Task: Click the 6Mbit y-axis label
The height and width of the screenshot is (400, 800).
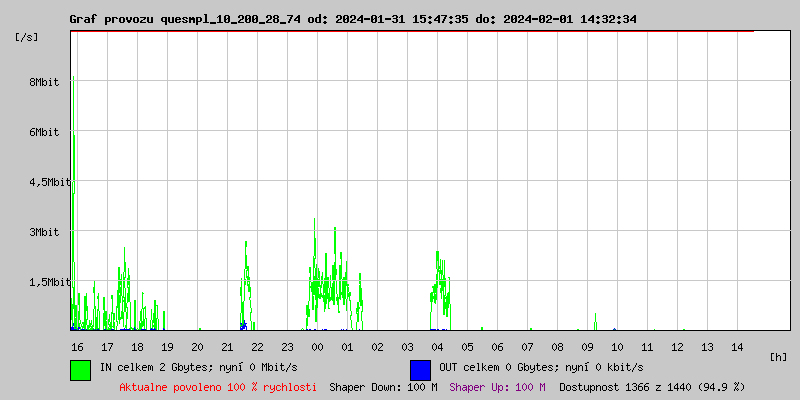Action: click(43, 132)
